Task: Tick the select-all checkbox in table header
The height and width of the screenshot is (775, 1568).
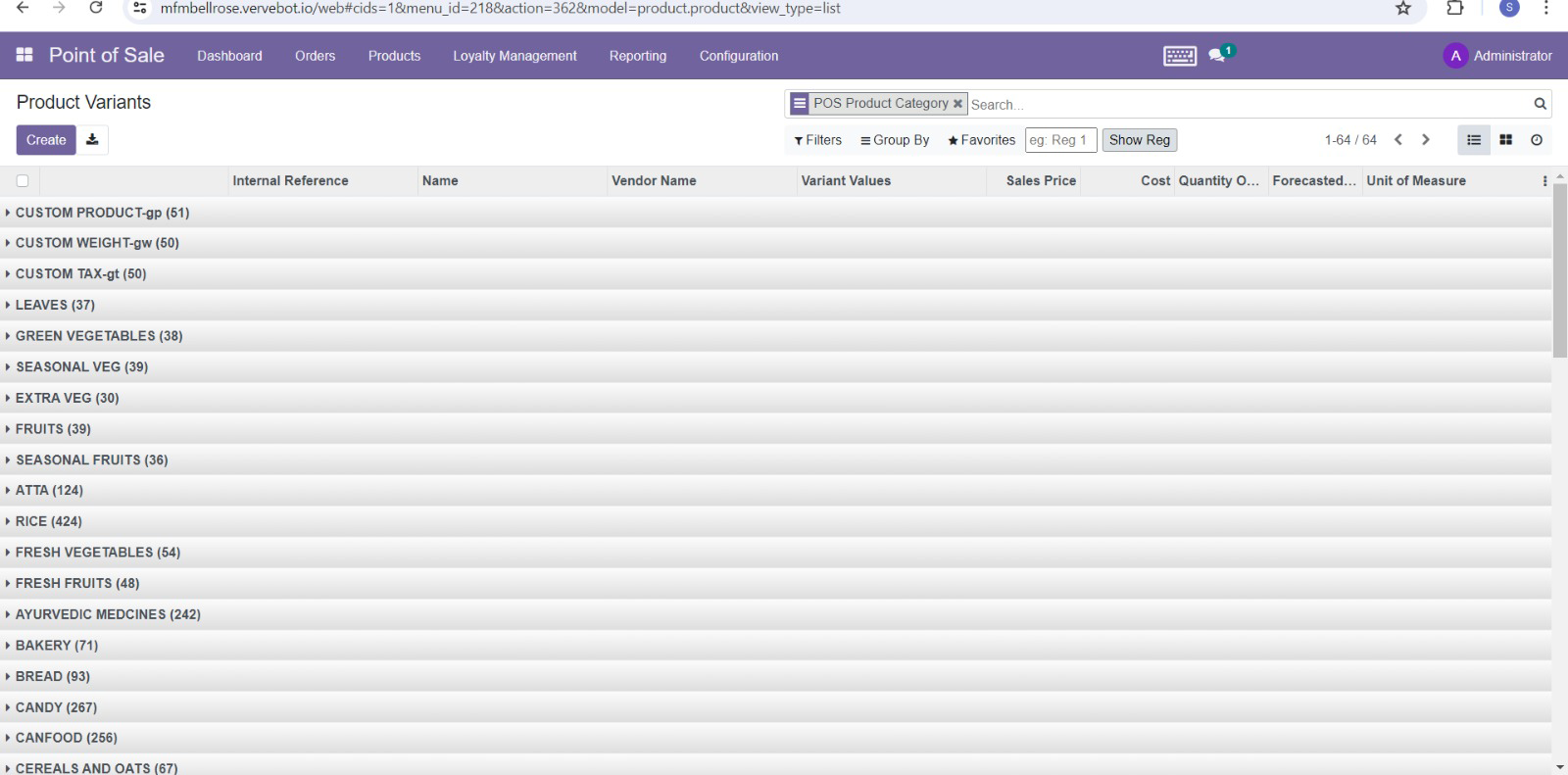Action: (23, 180)
